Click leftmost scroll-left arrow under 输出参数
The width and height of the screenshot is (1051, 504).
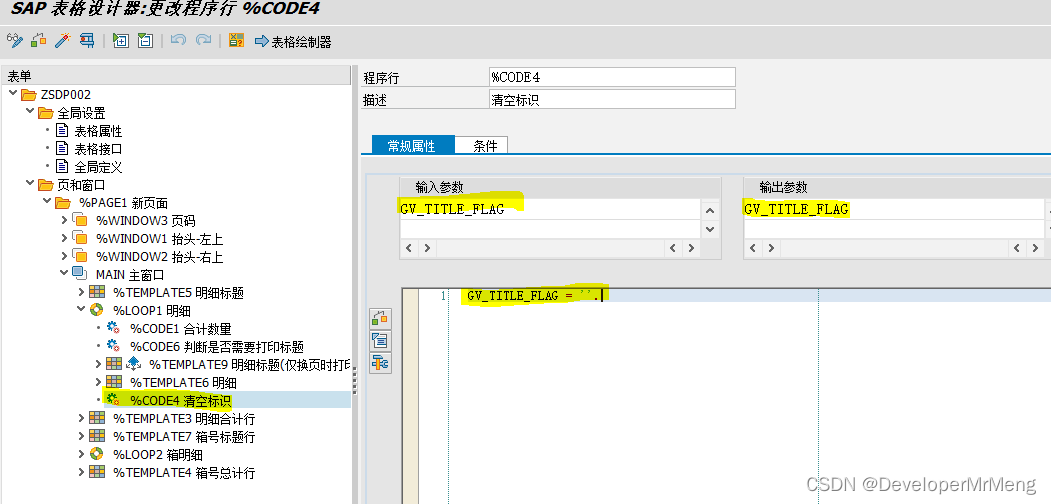tap(753, 249)
